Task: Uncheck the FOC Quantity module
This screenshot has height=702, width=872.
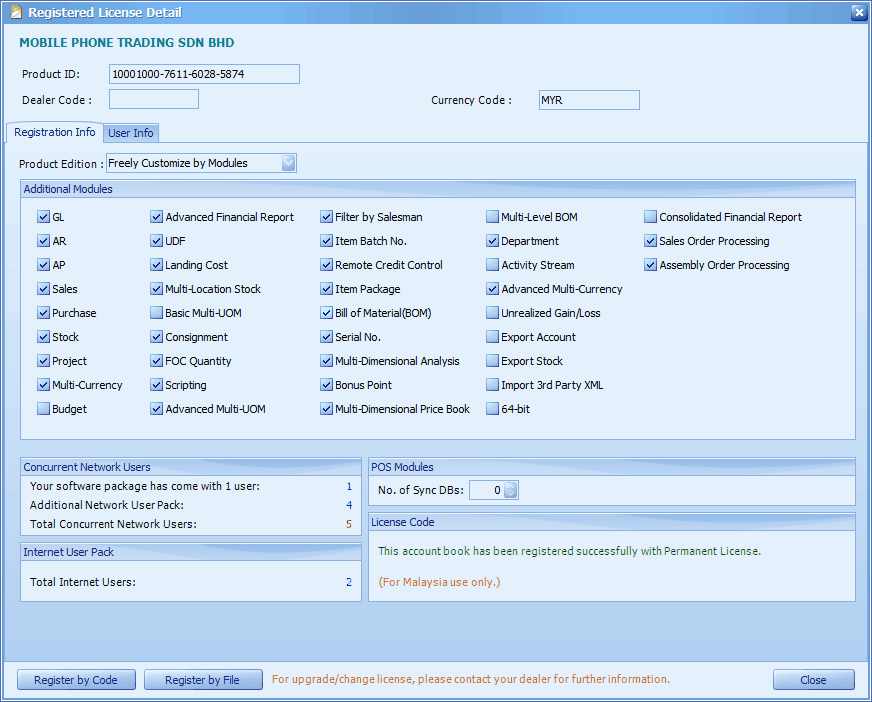Action: (x=156, y=361)
